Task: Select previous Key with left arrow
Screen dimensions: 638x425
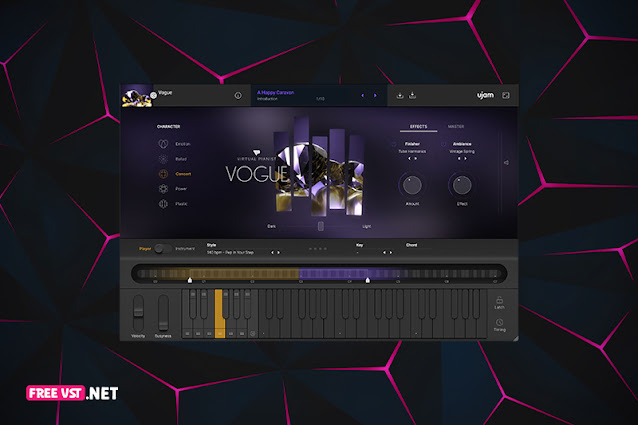Action: [x=384, y=253]
